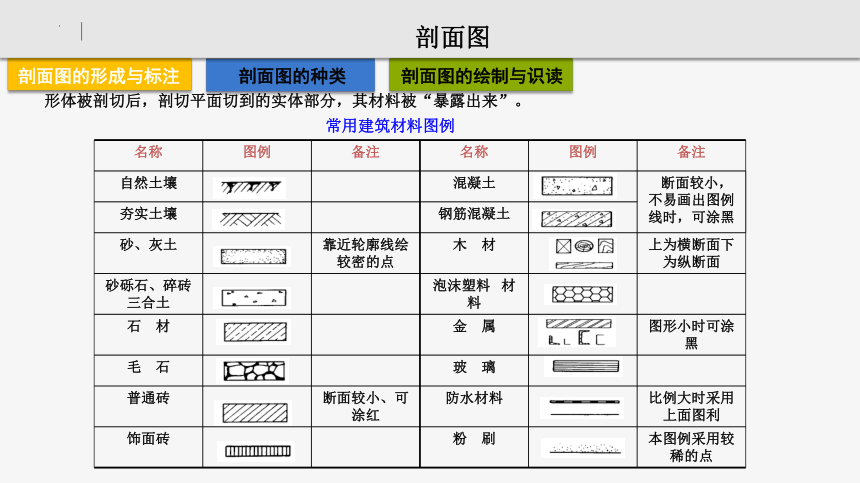Select the 饰面砖 vertical stripe symbol

coord(257,451)
